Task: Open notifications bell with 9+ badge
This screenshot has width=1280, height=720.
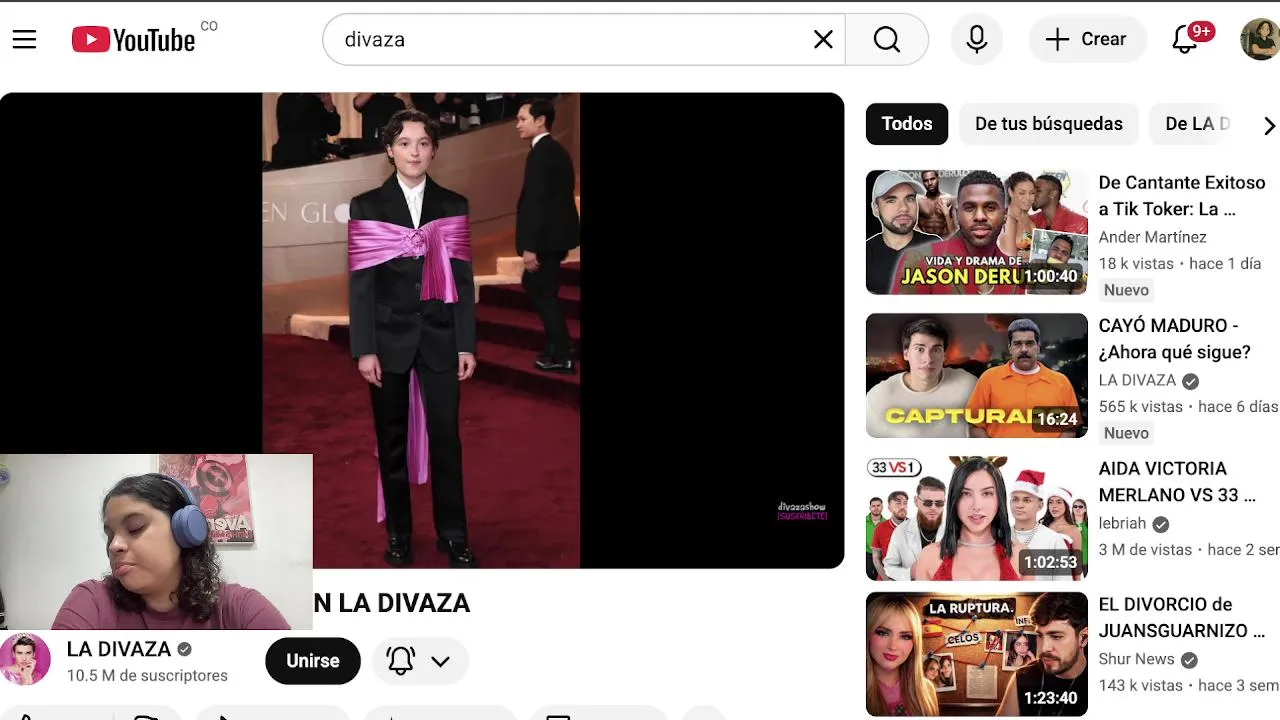Action: click(1186, 39)
